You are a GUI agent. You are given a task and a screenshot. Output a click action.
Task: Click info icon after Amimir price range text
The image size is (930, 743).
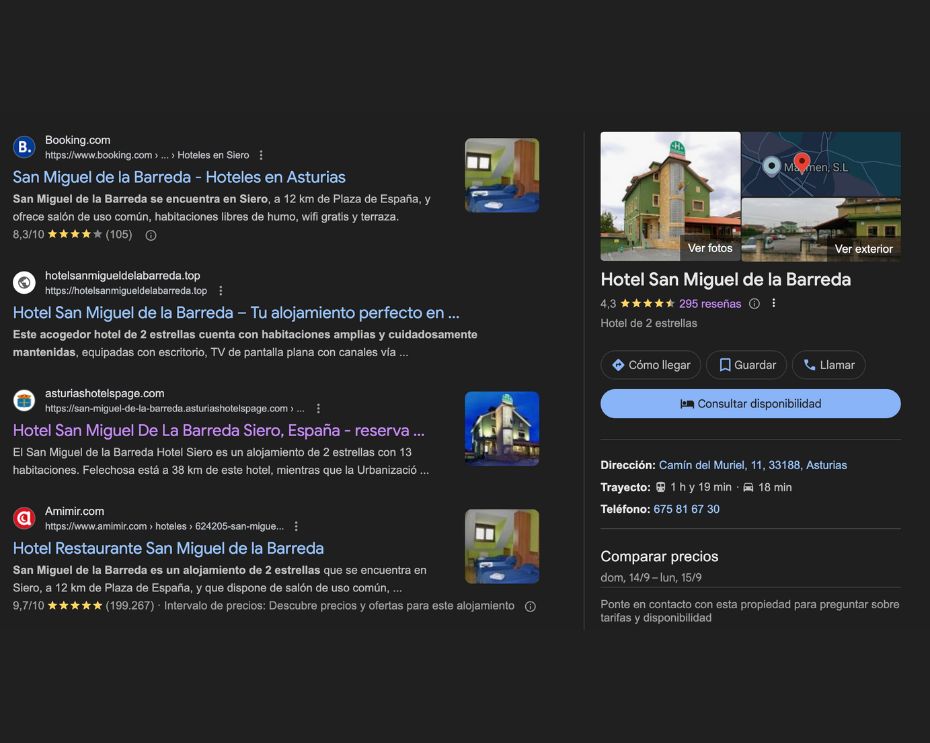click(530, 606)
